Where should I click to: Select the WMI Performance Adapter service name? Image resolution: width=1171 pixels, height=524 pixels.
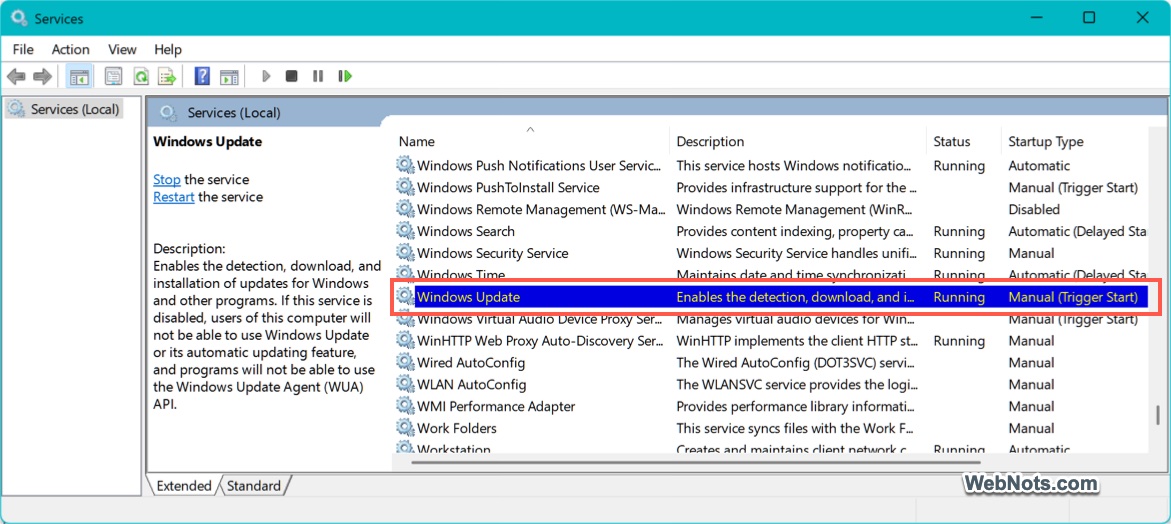[x=496, y=407]
